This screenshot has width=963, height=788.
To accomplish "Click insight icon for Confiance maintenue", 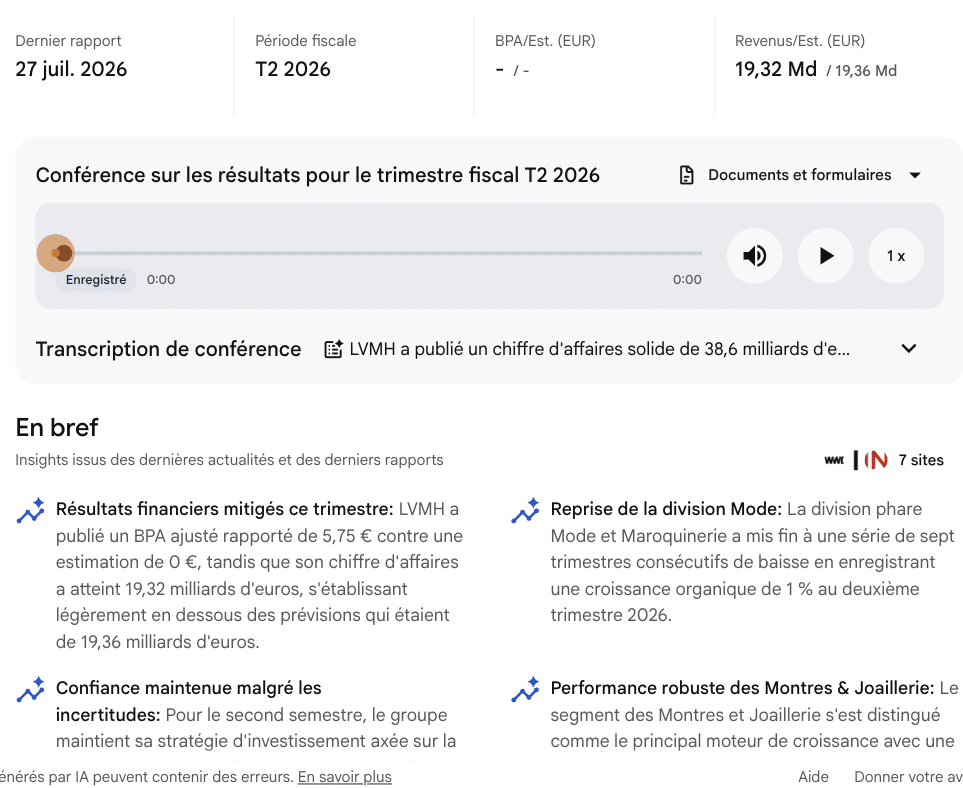I will coord(31,689).
